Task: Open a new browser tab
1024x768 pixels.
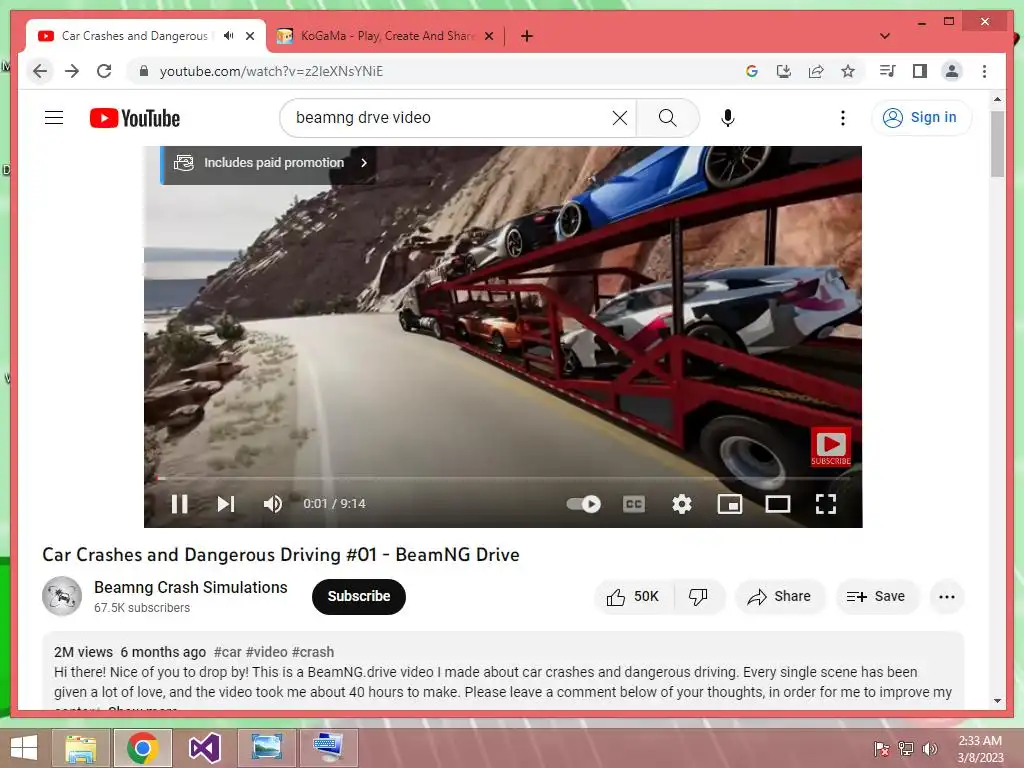Action: click(527, 36)
